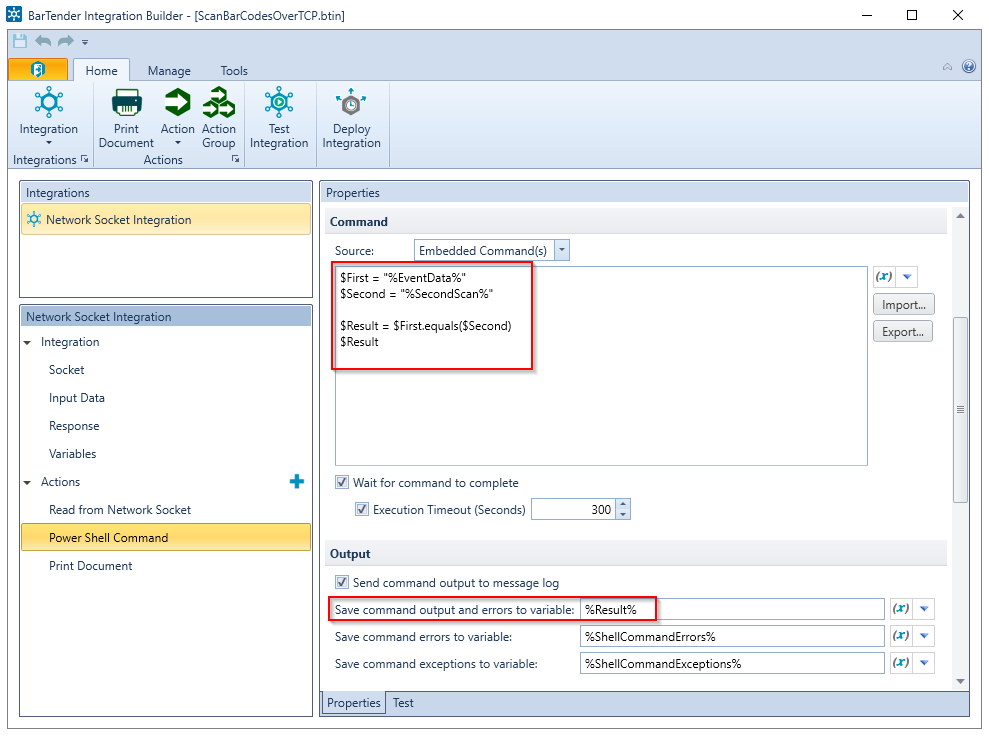
Task: Click the Redo arrow icon
Action: pyautogui.click(x=66, y=42)
